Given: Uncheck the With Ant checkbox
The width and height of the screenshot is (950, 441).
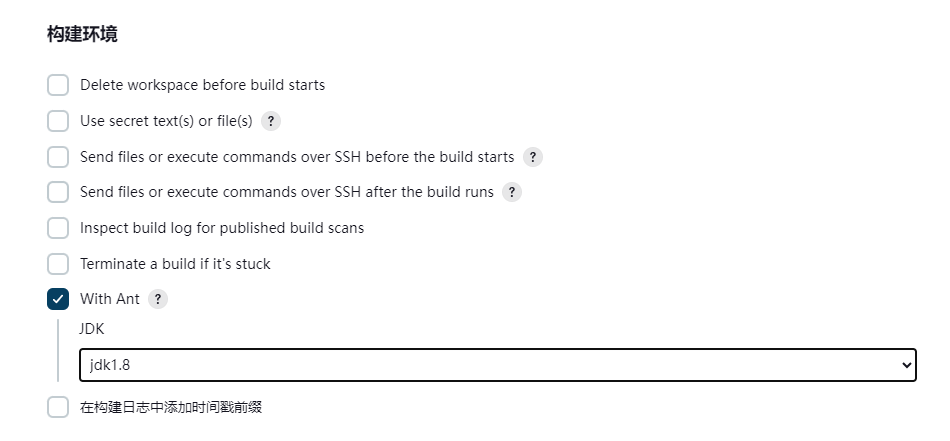Looking at the screenshot, I should (x=58, y=299).
